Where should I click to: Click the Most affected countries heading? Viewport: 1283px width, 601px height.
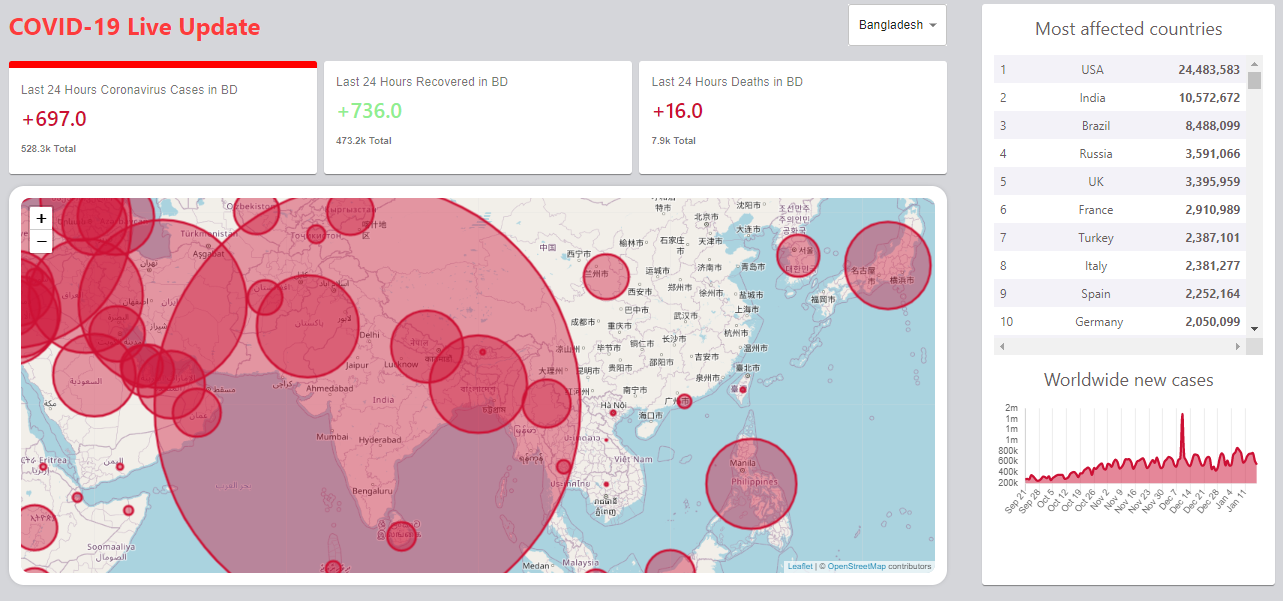click(x=1128, y=29)
